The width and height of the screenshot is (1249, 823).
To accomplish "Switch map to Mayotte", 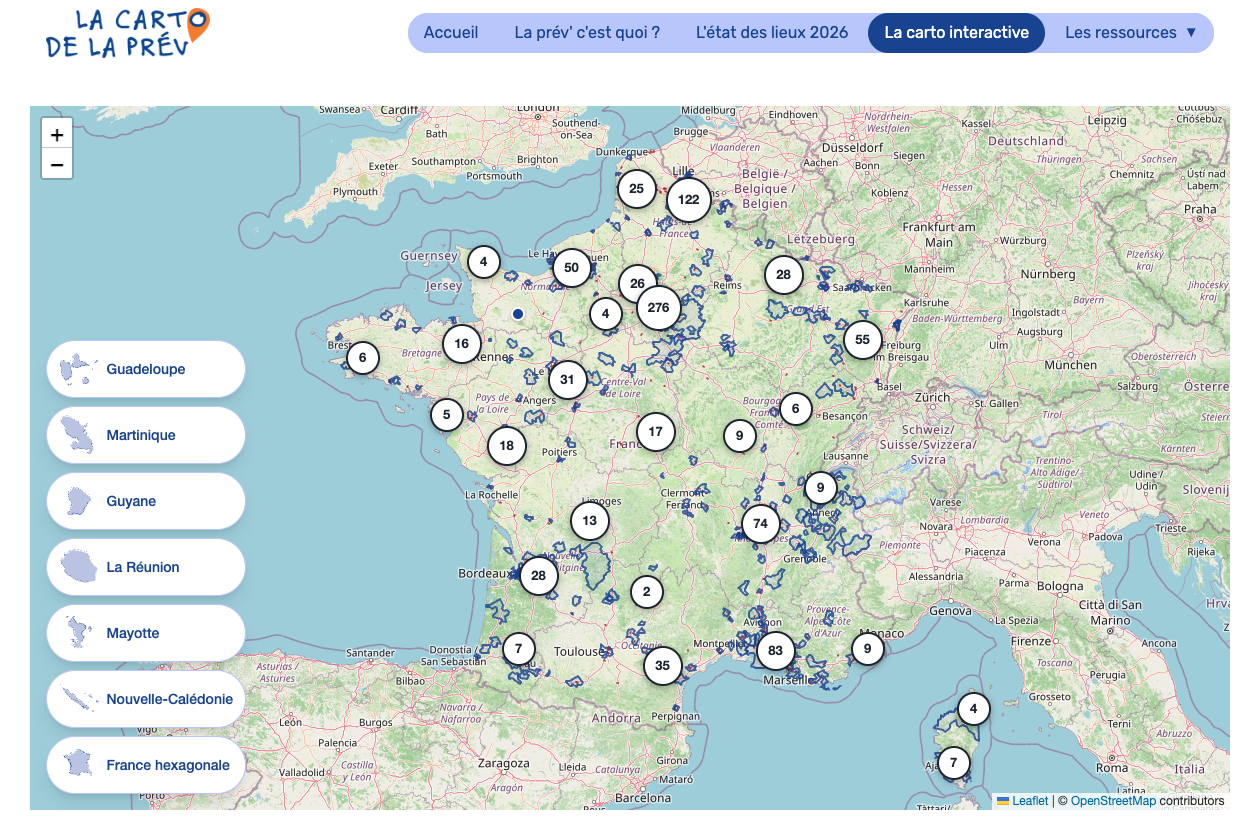I will click(146, 633).
